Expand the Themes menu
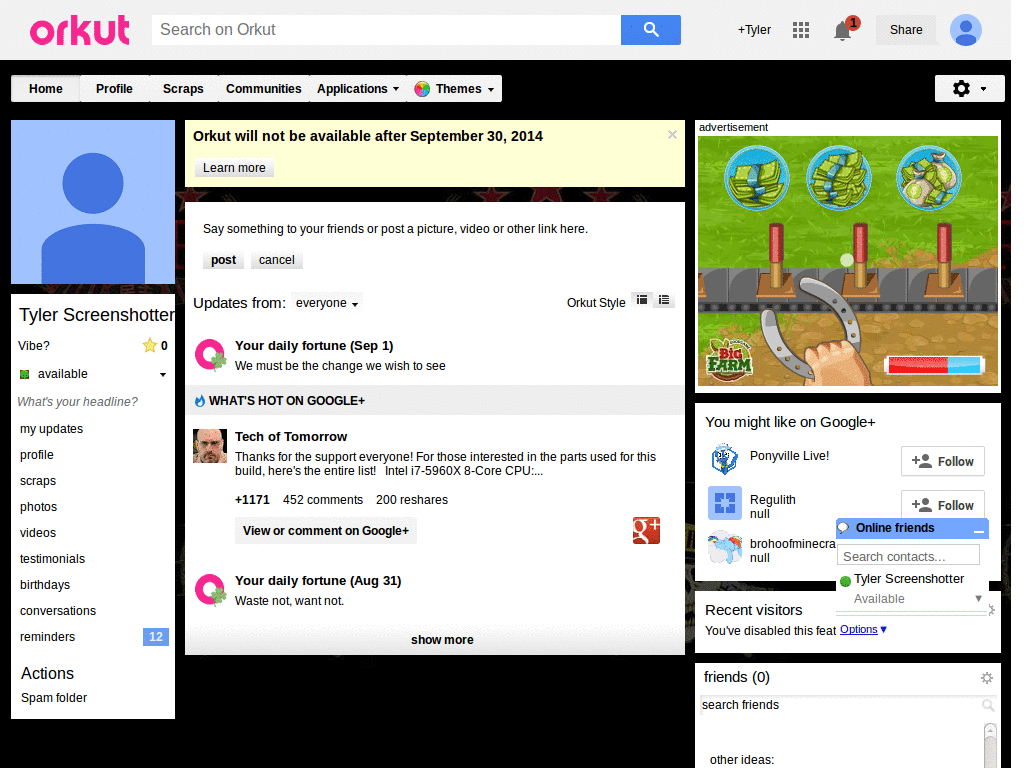 click(x=455, y=89)
